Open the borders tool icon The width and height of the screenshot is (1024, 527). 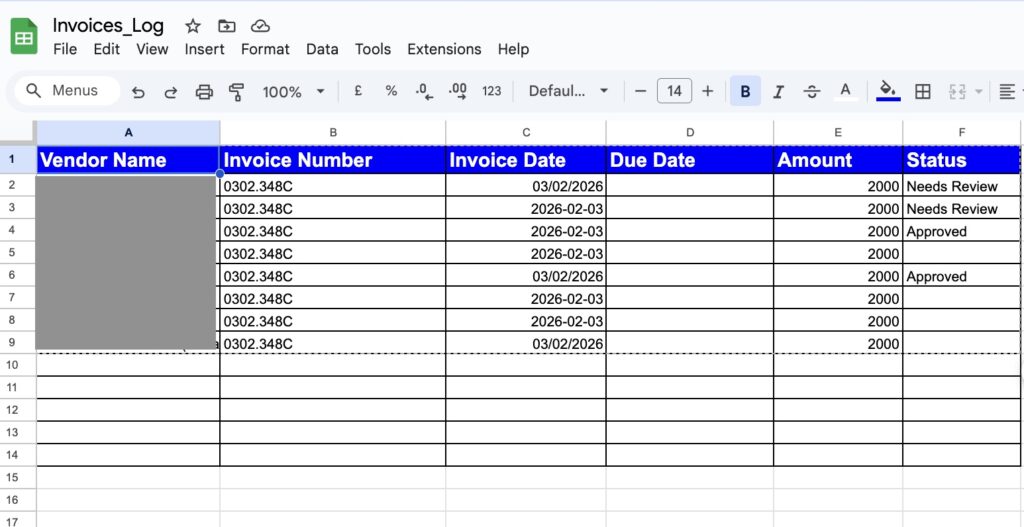click(x=923, y=91)
